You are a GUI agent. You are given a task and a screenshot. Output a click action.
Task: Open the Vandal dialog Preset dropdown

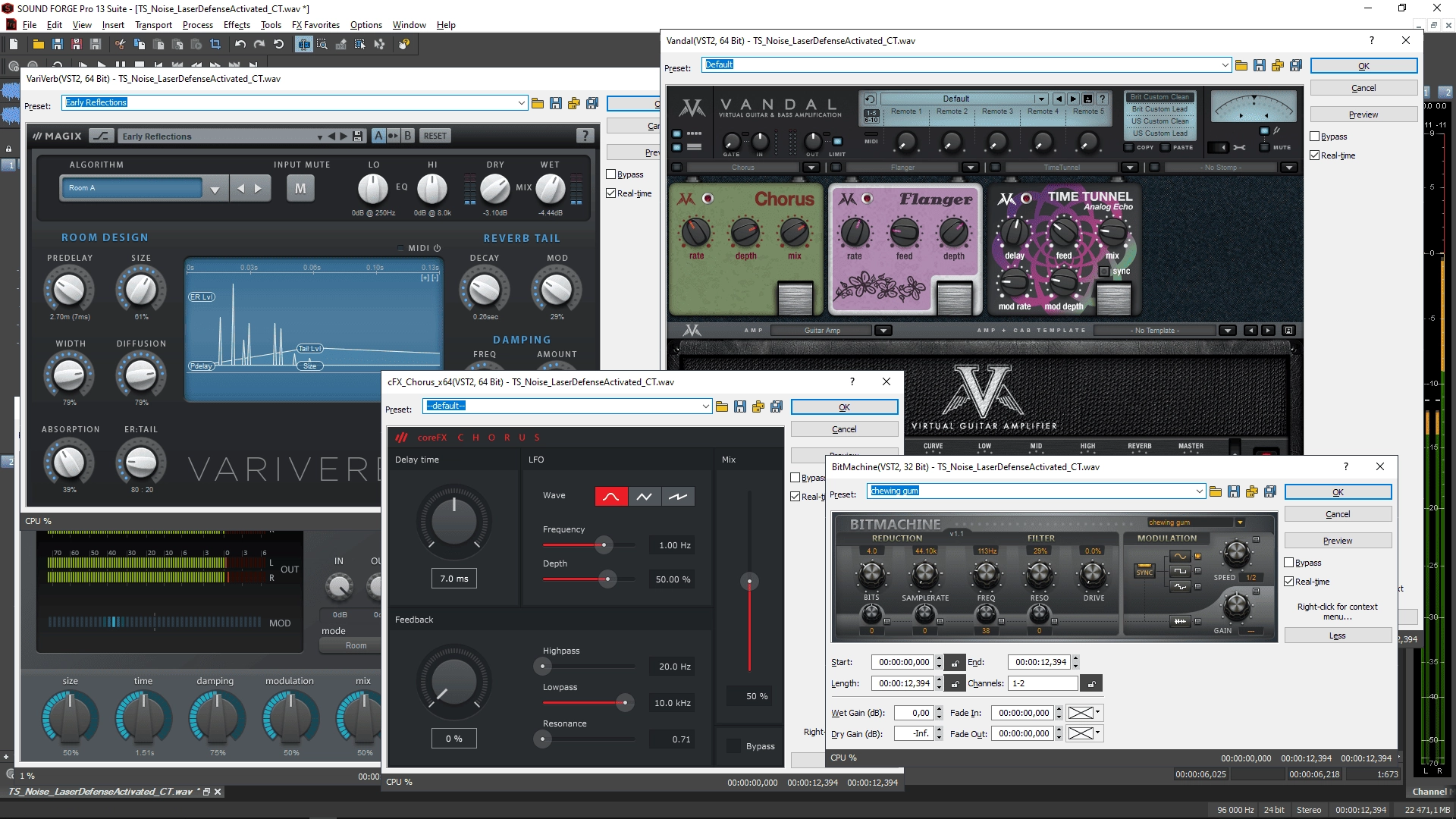(x=1225, y=65)
